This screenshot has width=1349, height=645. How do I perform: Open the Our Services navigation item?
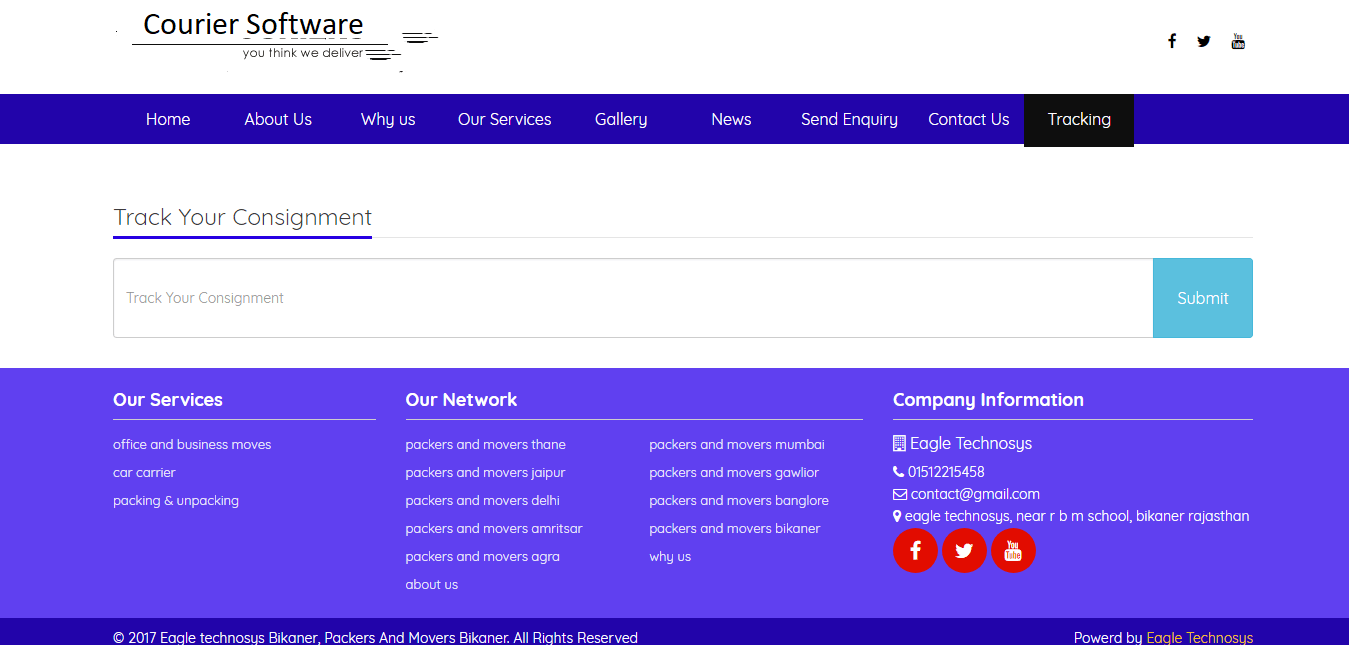coord(504,119)
